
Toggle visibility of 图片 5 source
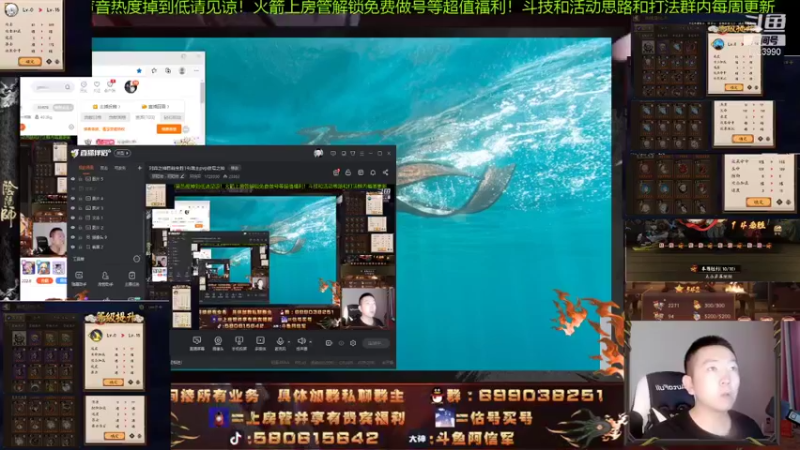(x=73, y=179)
